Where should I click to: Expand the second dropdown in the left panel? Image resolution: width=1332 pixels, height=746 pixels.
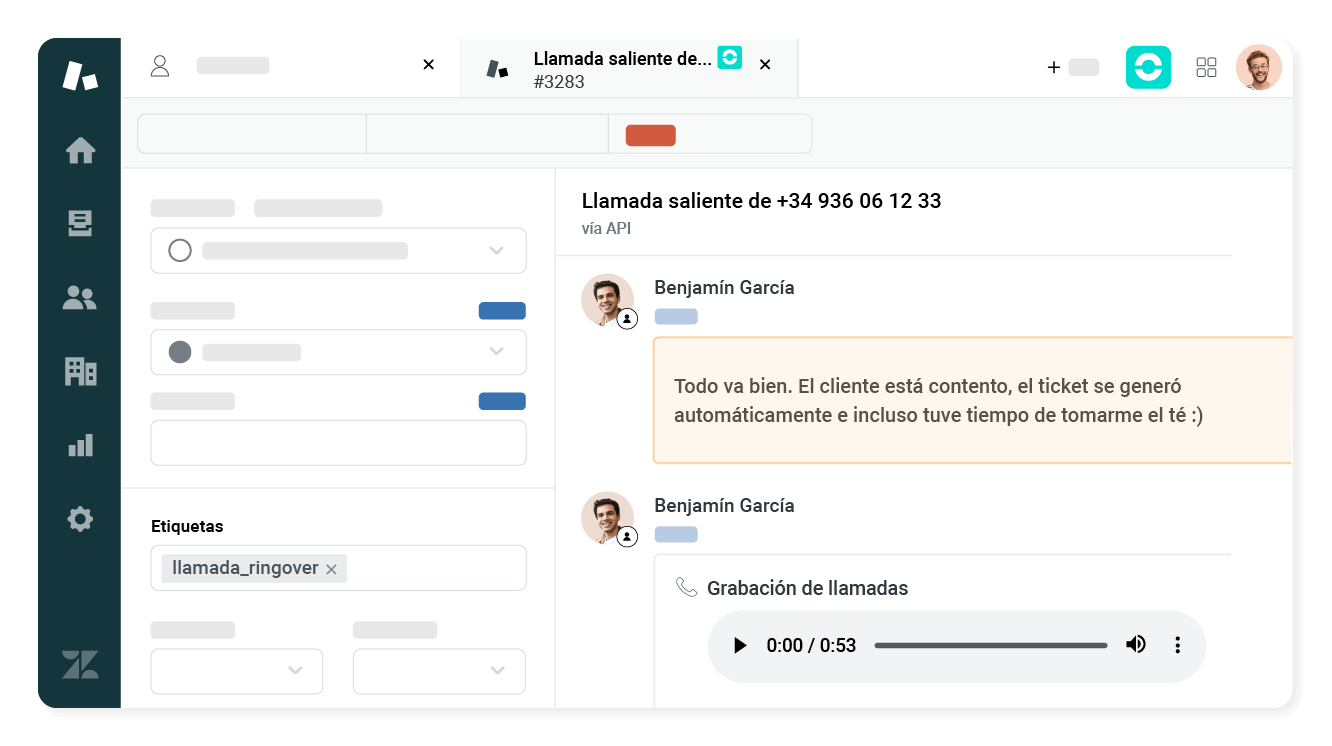pos(496,352)
